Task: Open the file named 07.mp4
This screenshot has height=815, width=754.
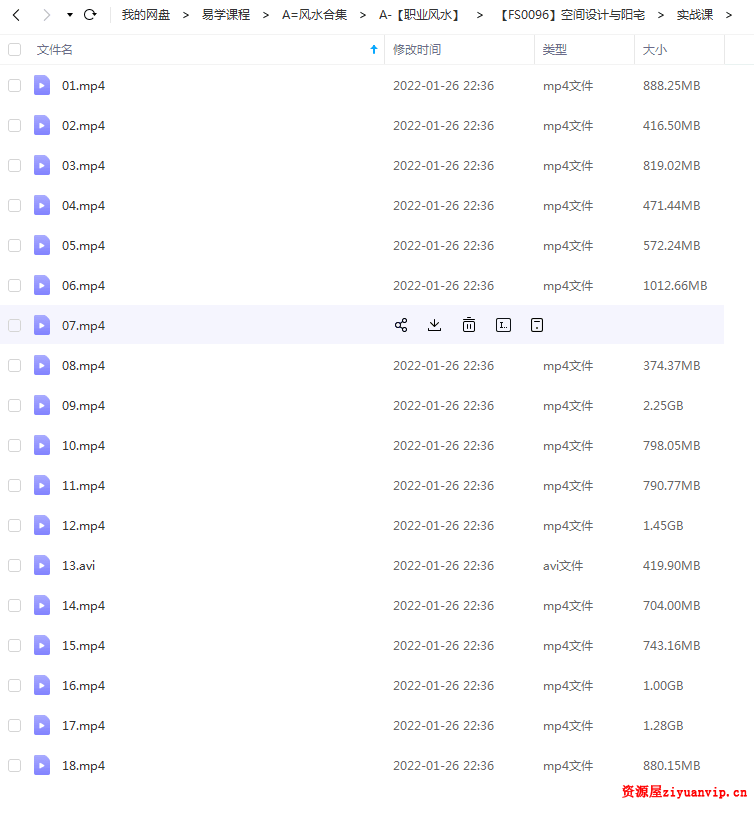Action: [83, 326]
